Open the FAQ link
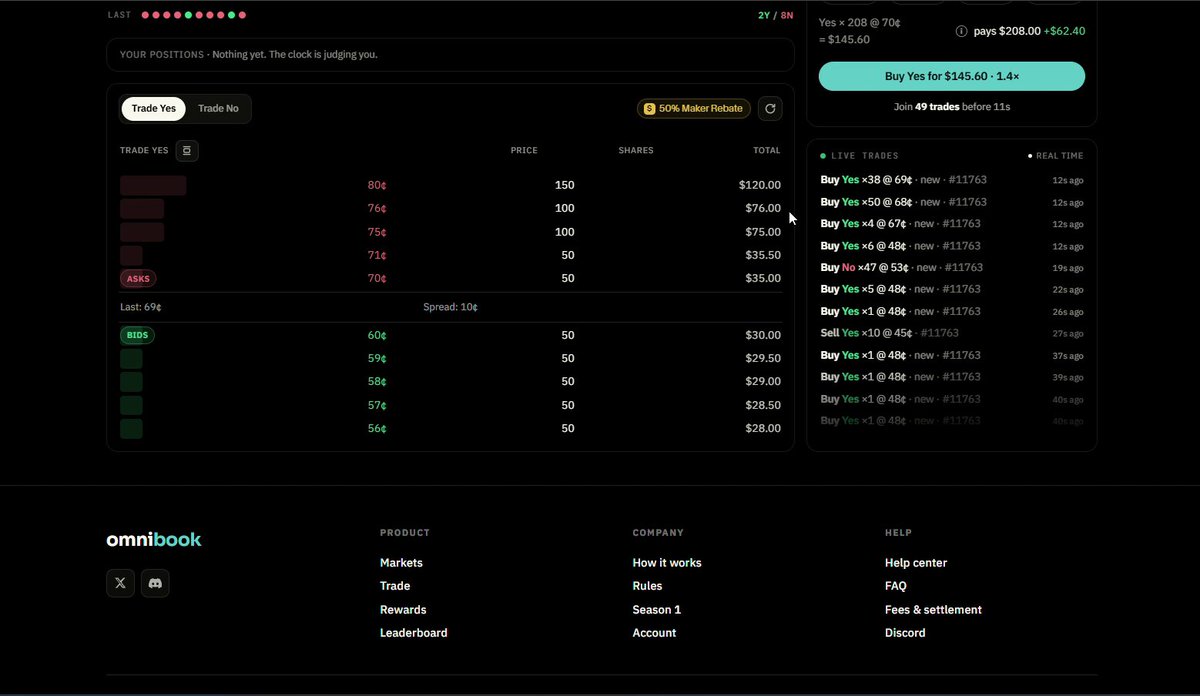Screen dimensions: 1200x696 pyautogui.click(x=896, y=586)
